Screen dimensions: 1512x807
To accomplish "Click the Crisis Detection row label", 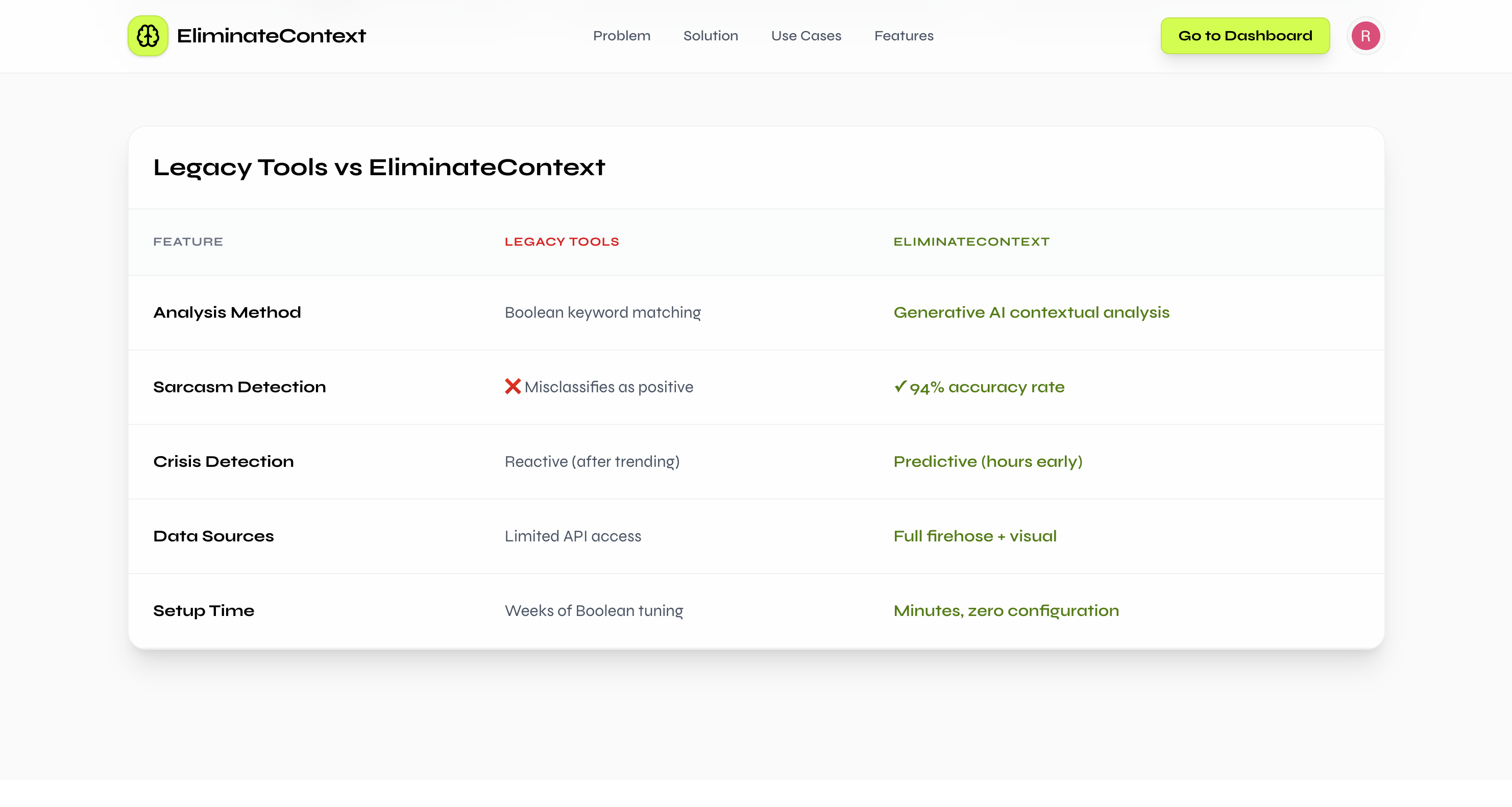I will [x=223, y=462].
